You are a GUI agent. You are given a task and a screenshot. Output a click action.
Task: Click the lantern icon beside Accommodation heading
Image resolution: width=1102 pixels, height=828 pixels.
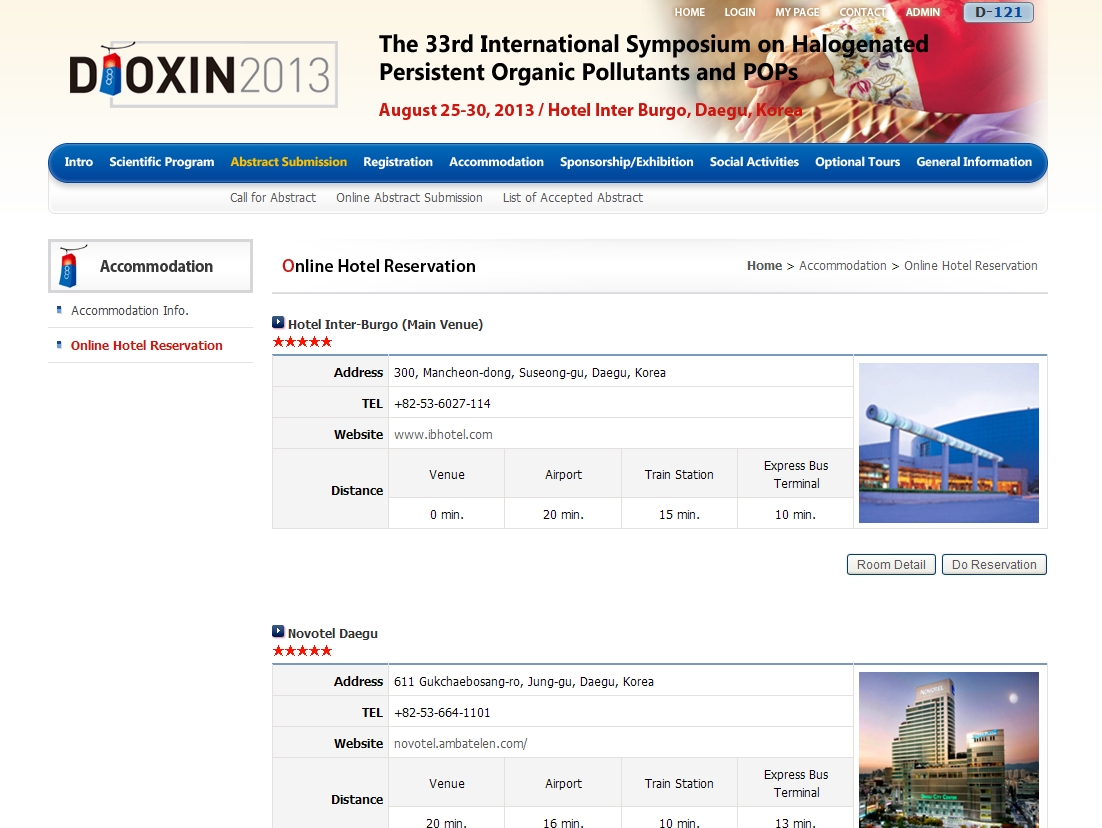(70, 266)
